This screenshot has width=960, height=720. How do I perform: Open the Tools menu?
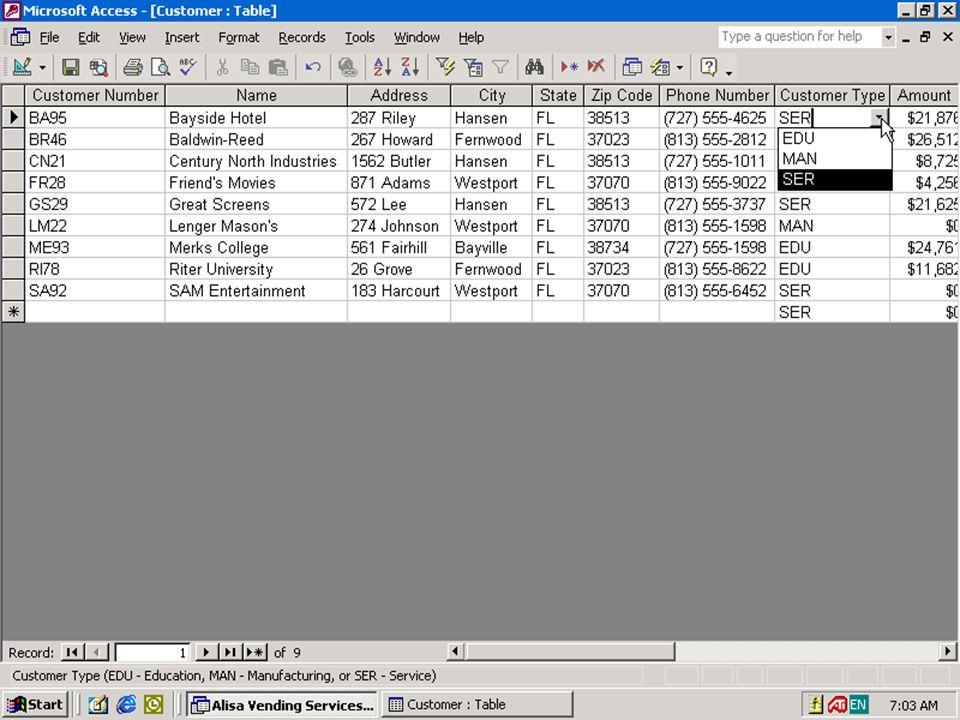[359, 37]
